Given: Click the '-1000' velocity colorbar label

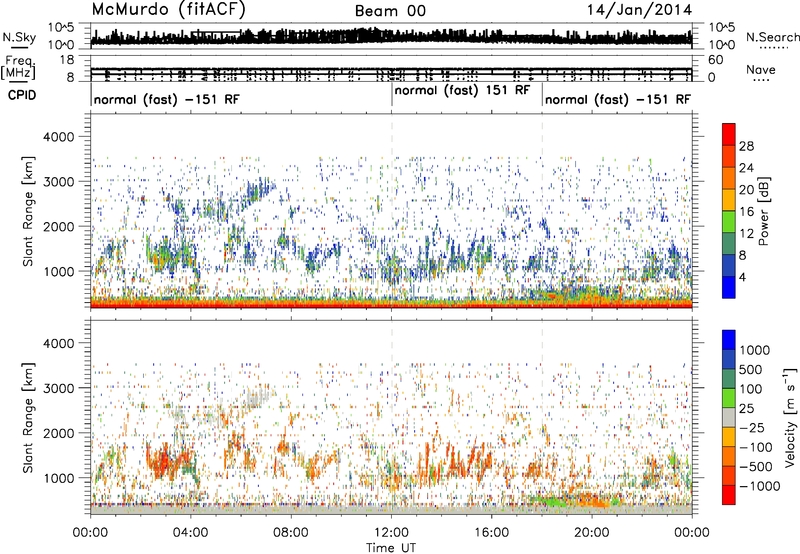Looking at the screenshot, I should coord(759,486).
